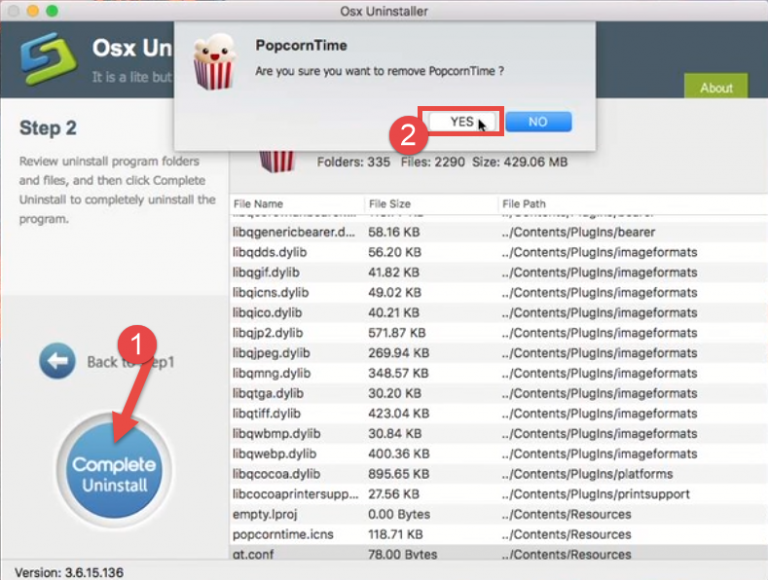This screenshot has height=580, width=768.
Task: Select the libqtiff.dylib file row
Action: (499, 413)
